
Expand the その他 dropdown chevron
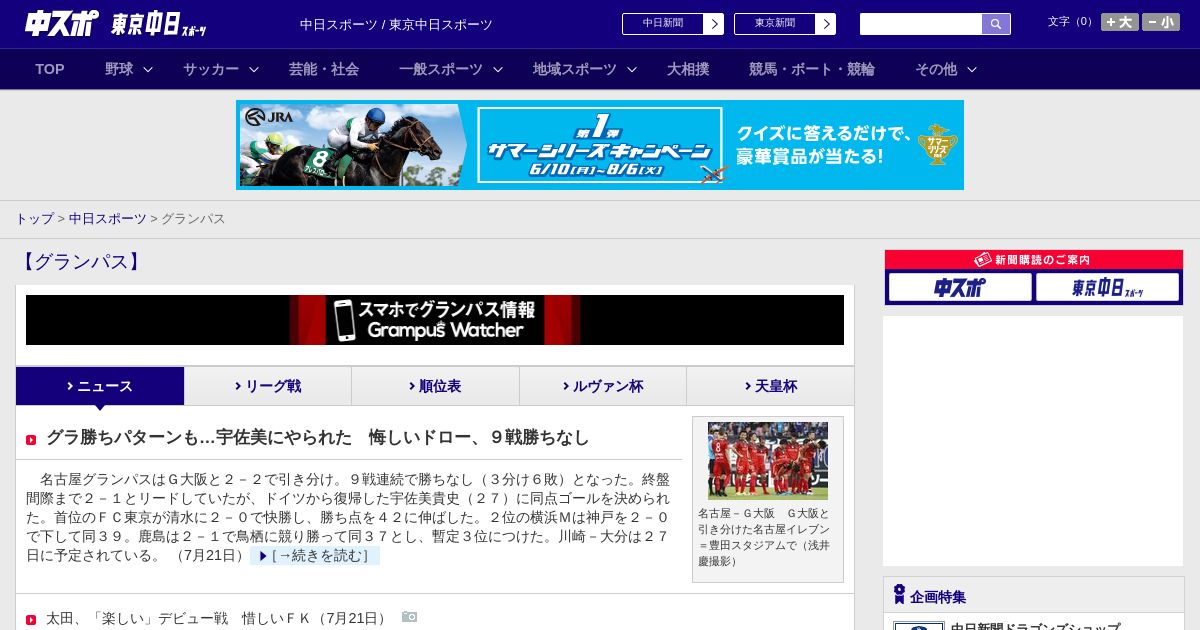(x=972, y=69)
